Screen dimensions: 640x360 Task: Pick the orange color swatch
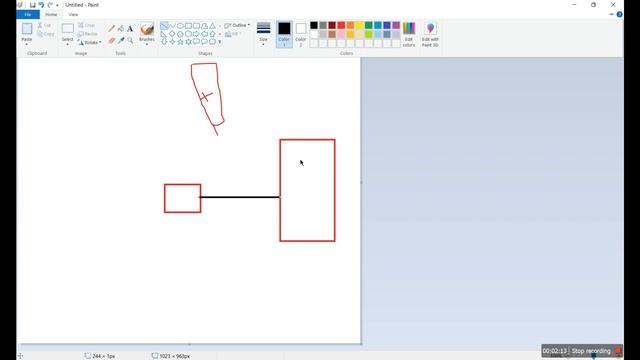(x=350, y=25)
